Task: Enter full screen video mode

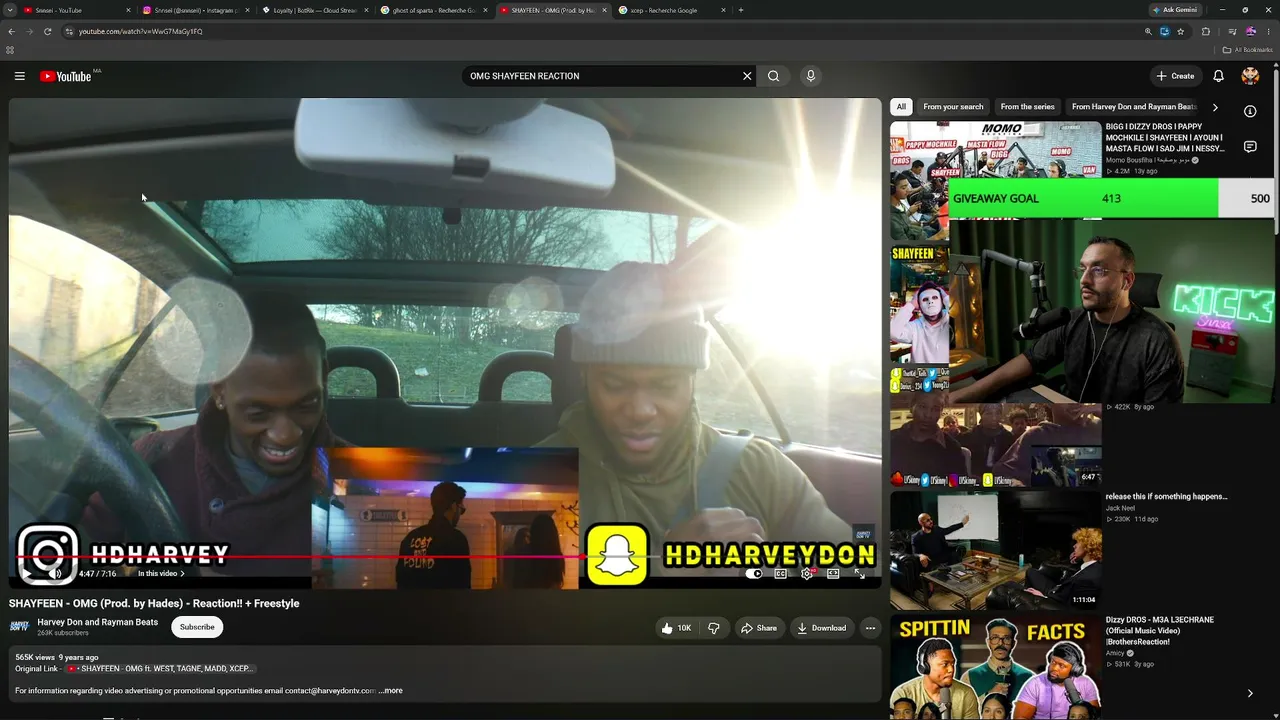Action: click(859, 574)
